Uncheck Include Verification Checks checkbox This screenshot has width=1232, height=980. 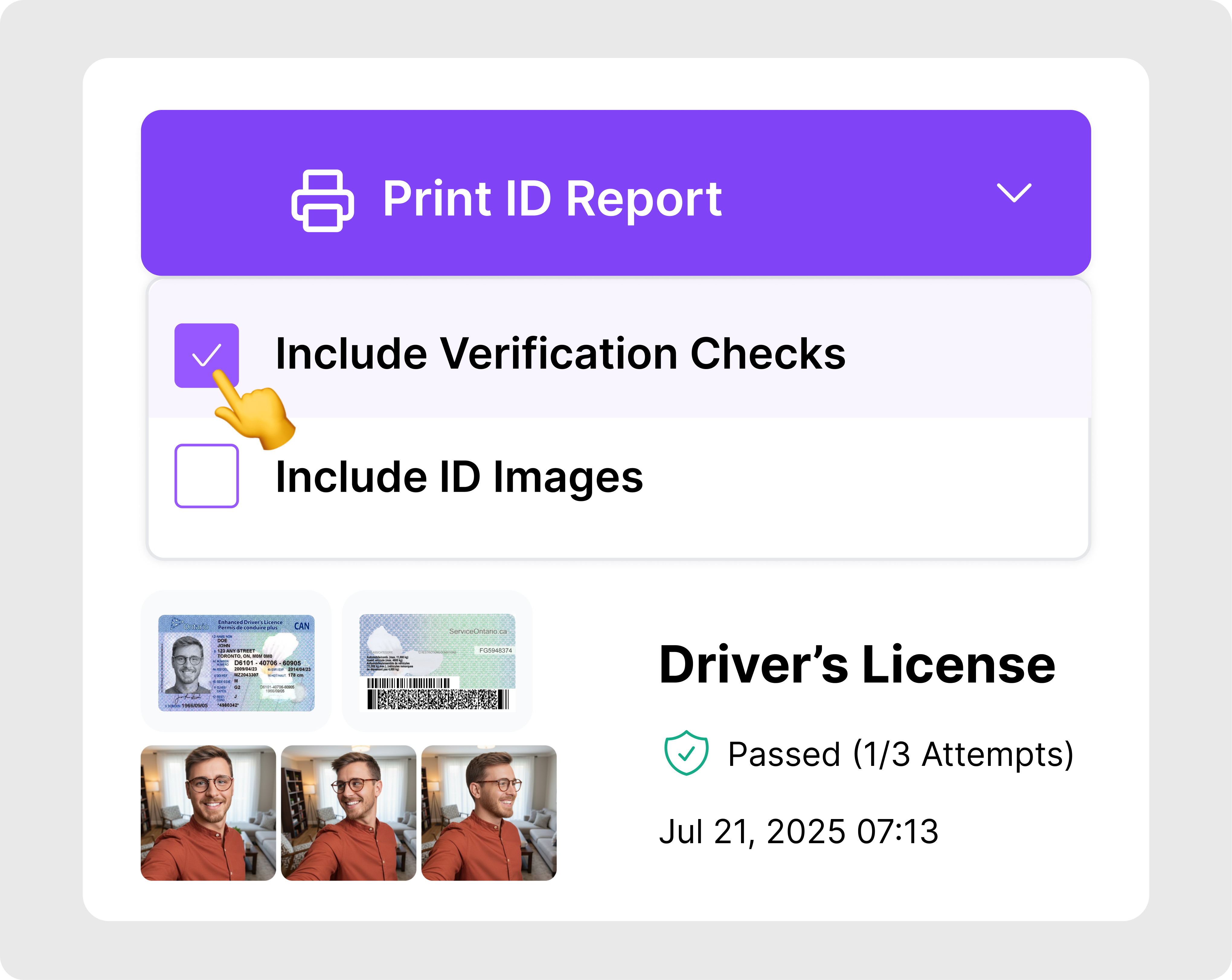[206, 355]
